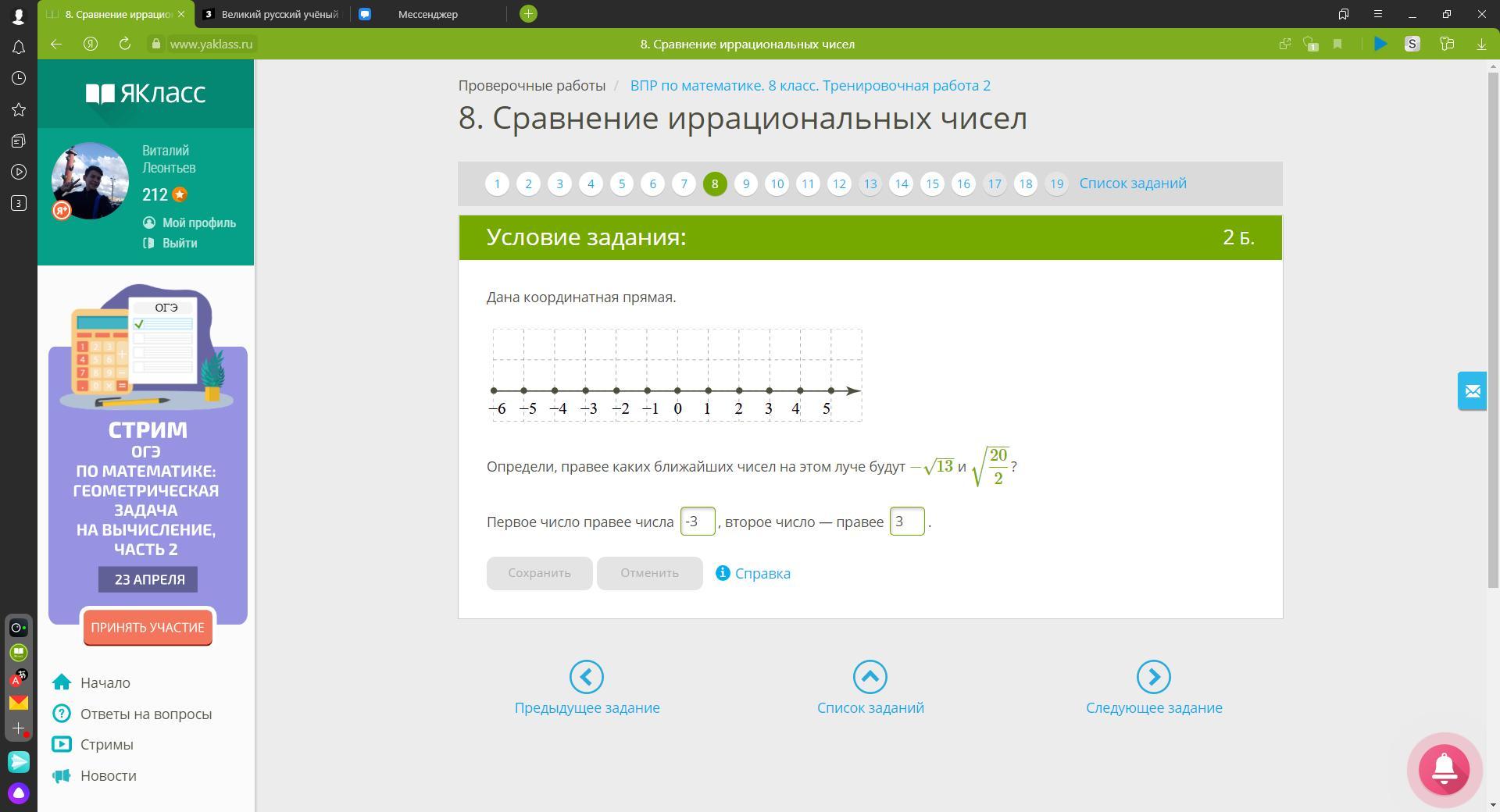Click the blue envelope feedback icon
1500x812 pixels.
(x=1472, y=391)
